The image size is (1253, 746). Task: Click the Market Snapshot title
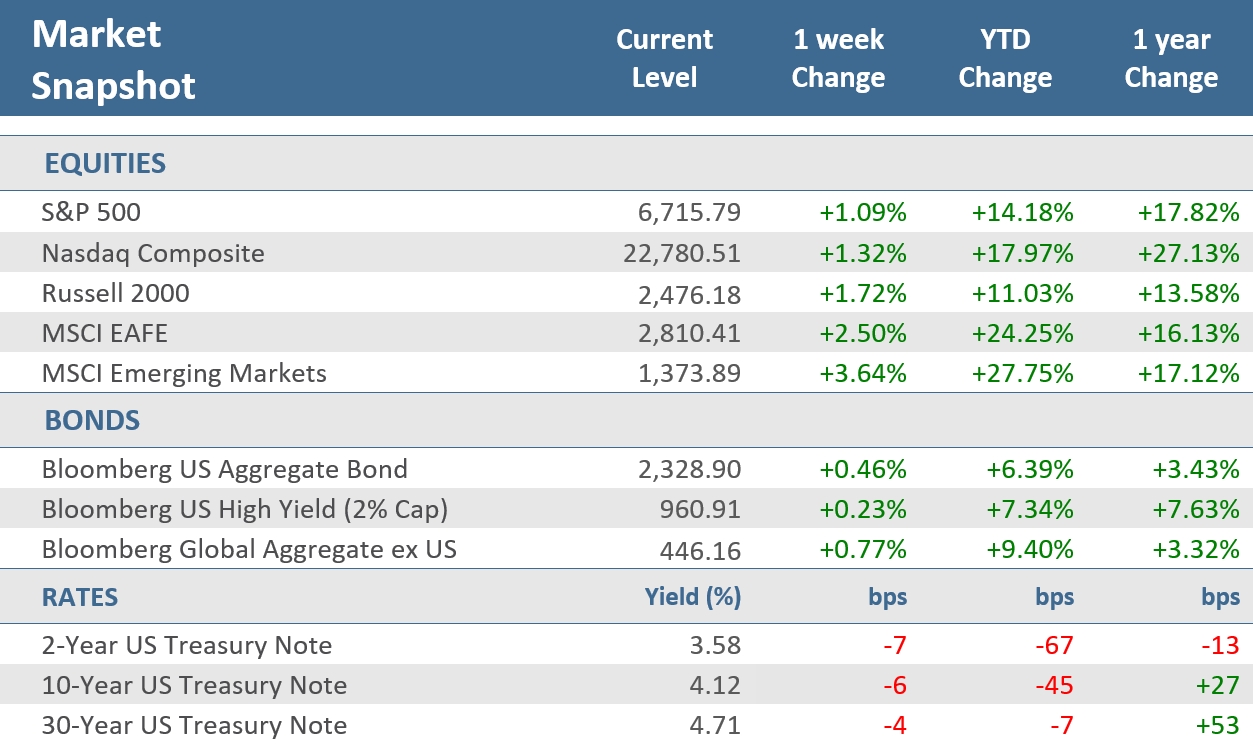tap(113, 60)
